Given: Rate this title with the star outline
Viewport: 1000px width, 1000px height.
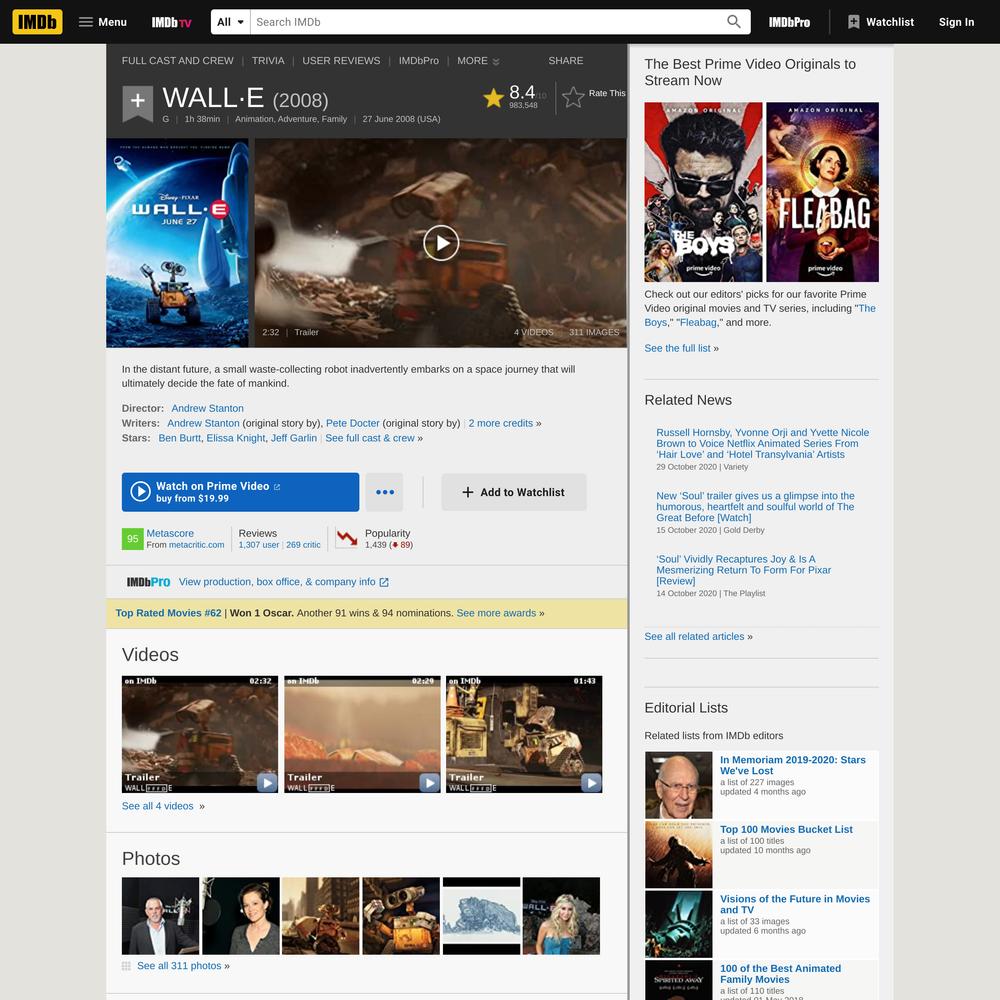Looking at the screenshot, I should click(573, 97).
